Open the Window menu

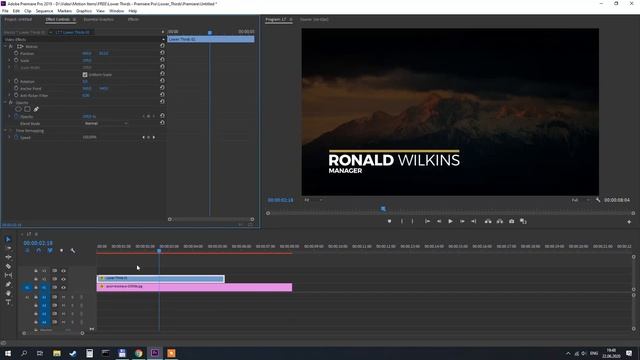[x=117, y=11]
